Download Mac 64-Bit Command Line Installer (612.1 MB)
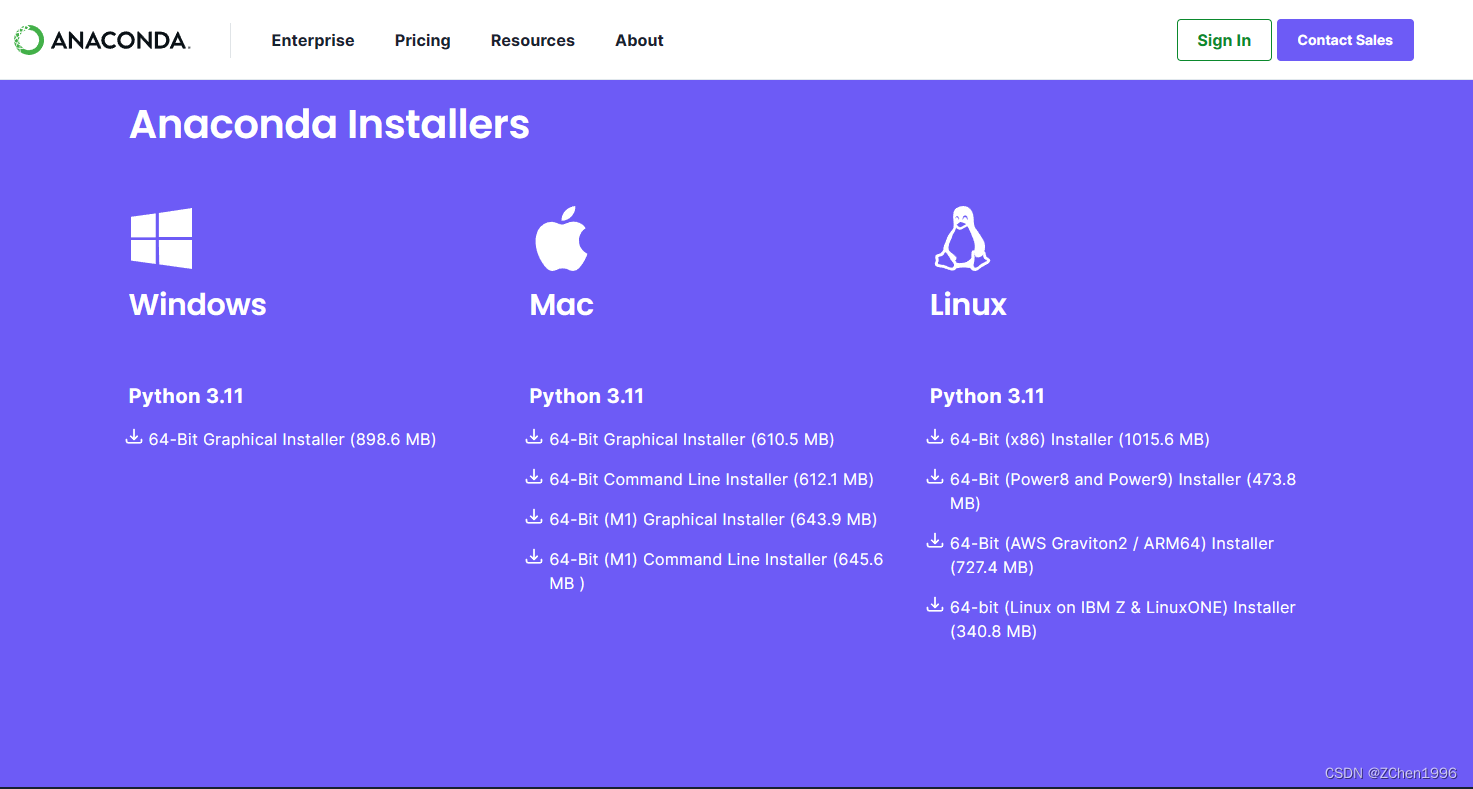The width and height of the screenshot is (1473, 789). coord(711,479)
